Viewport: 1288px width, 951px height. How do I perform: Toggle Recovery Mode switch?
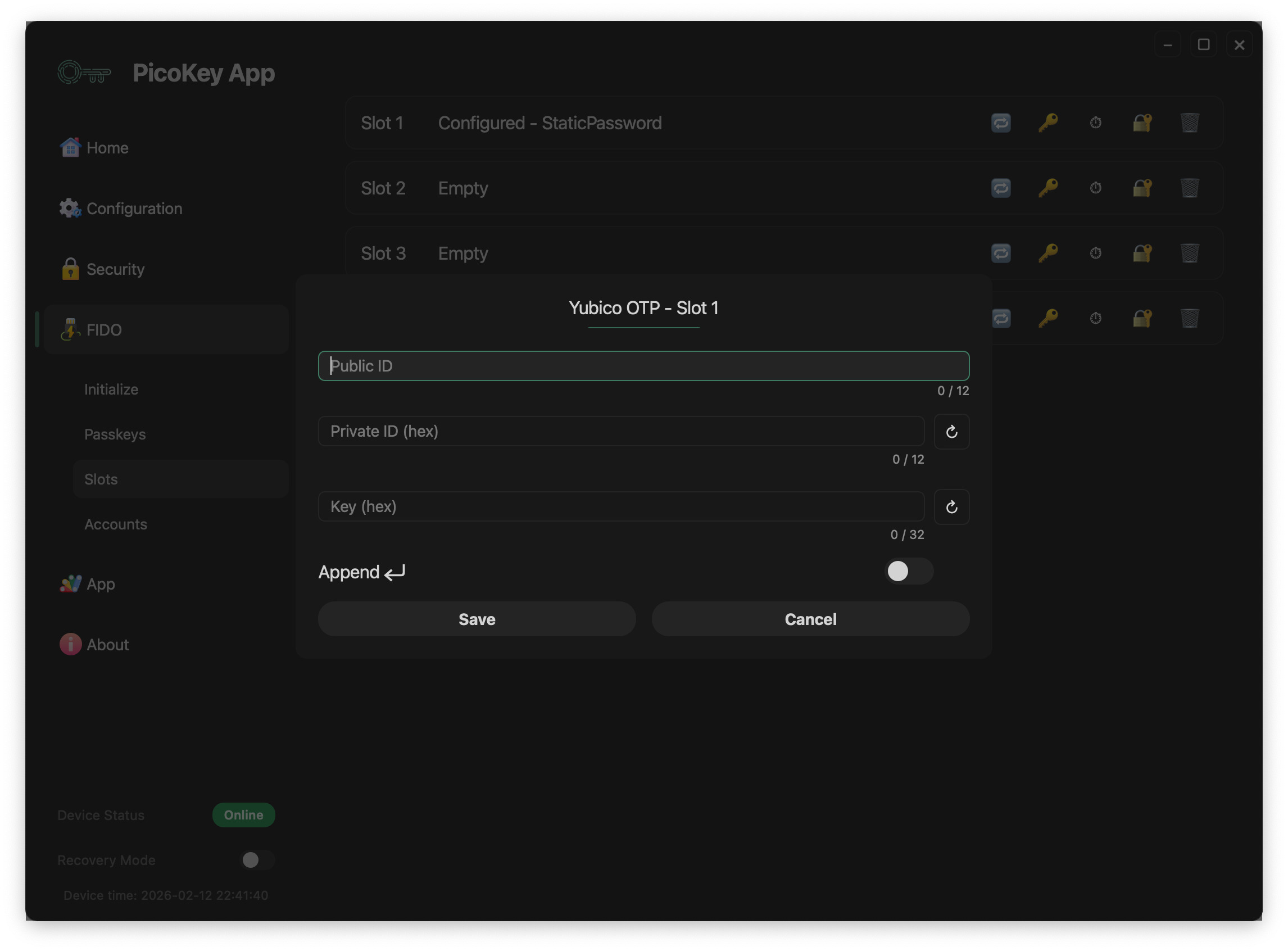pyautogui.click(x=257, y=859)
